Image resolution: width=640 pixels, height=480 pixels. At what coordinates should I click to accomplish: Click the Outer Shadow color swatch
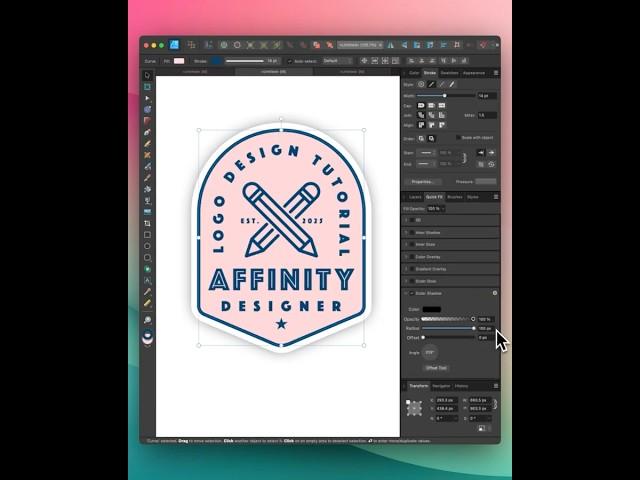coord(432,309)
